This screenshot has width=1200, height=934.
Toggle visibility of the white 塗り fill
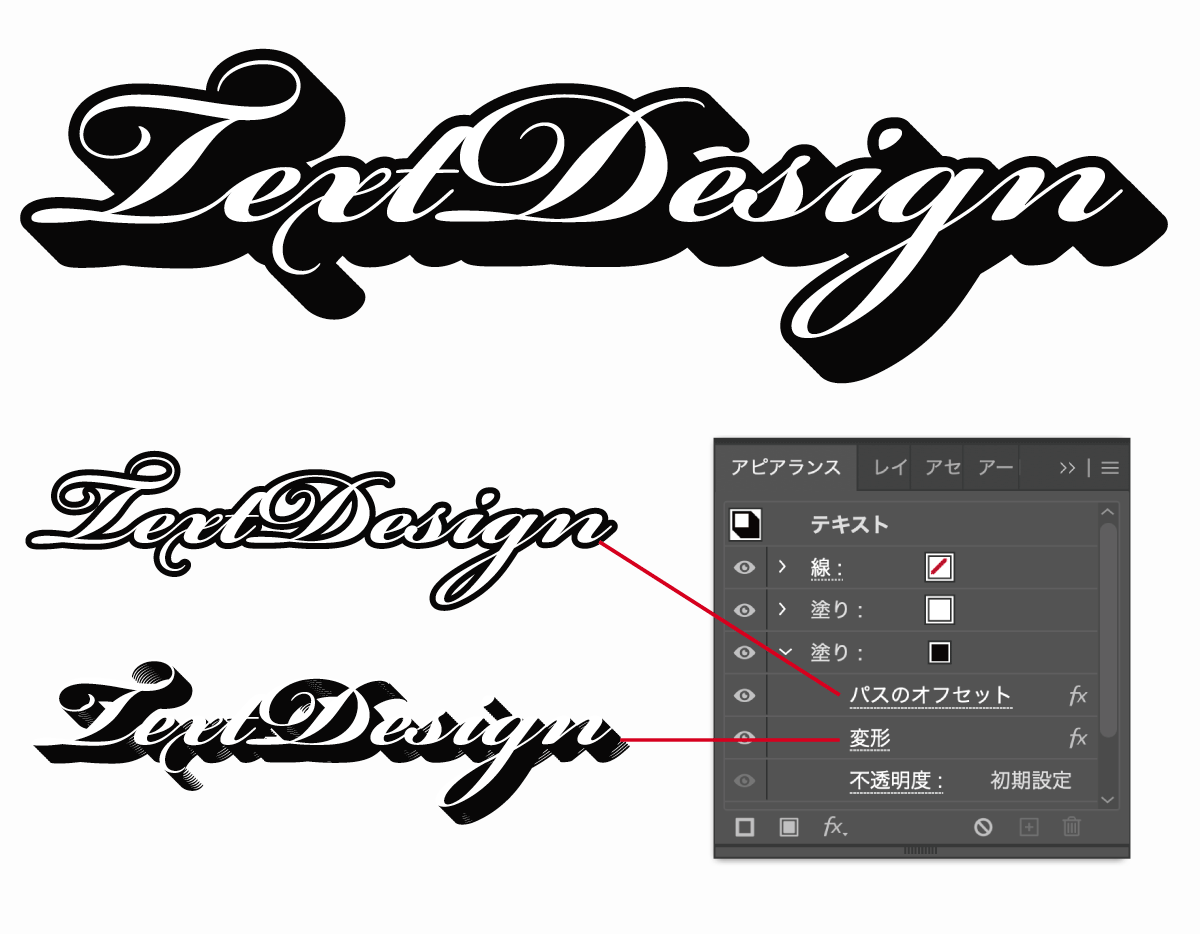[x=745, y=609]
